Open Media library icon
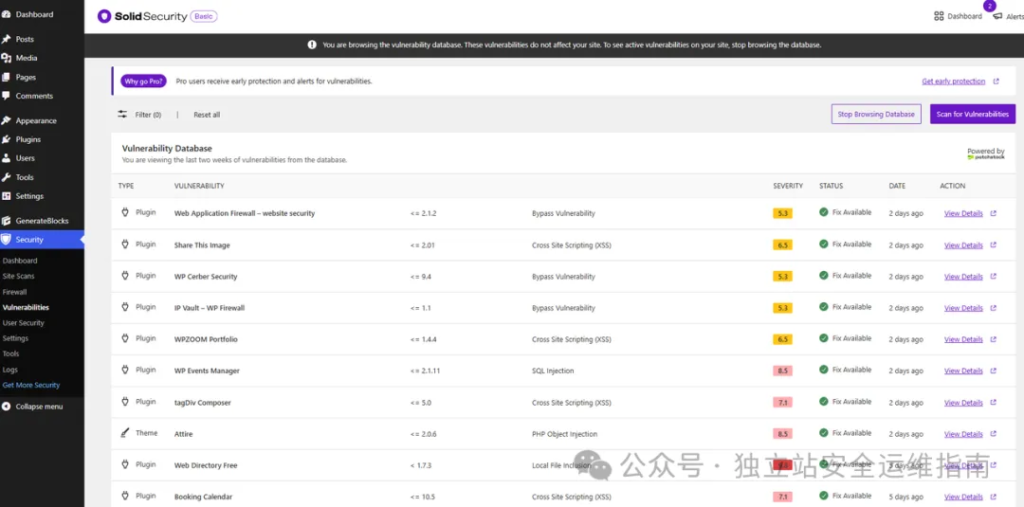Viewport: 1024px width, 507px height. (7, 58)
